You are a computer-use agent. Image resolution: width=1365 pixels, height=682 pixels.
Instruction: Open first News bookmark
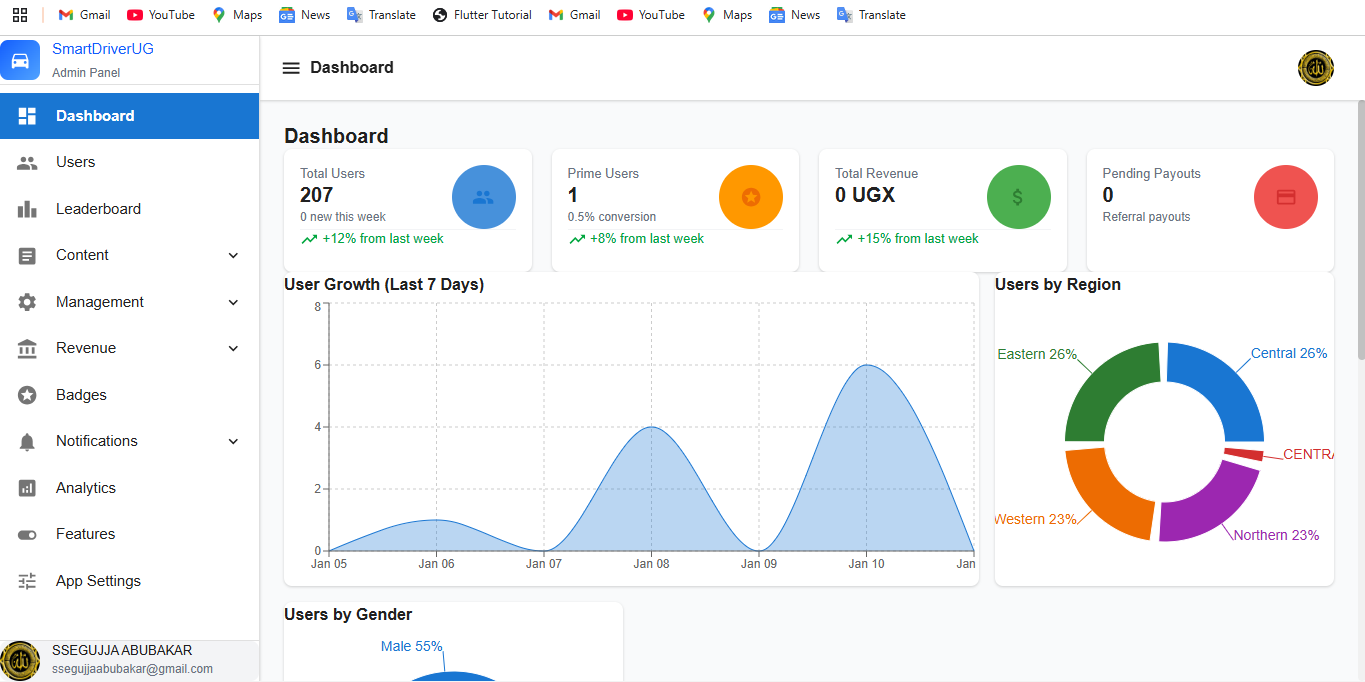304,15
